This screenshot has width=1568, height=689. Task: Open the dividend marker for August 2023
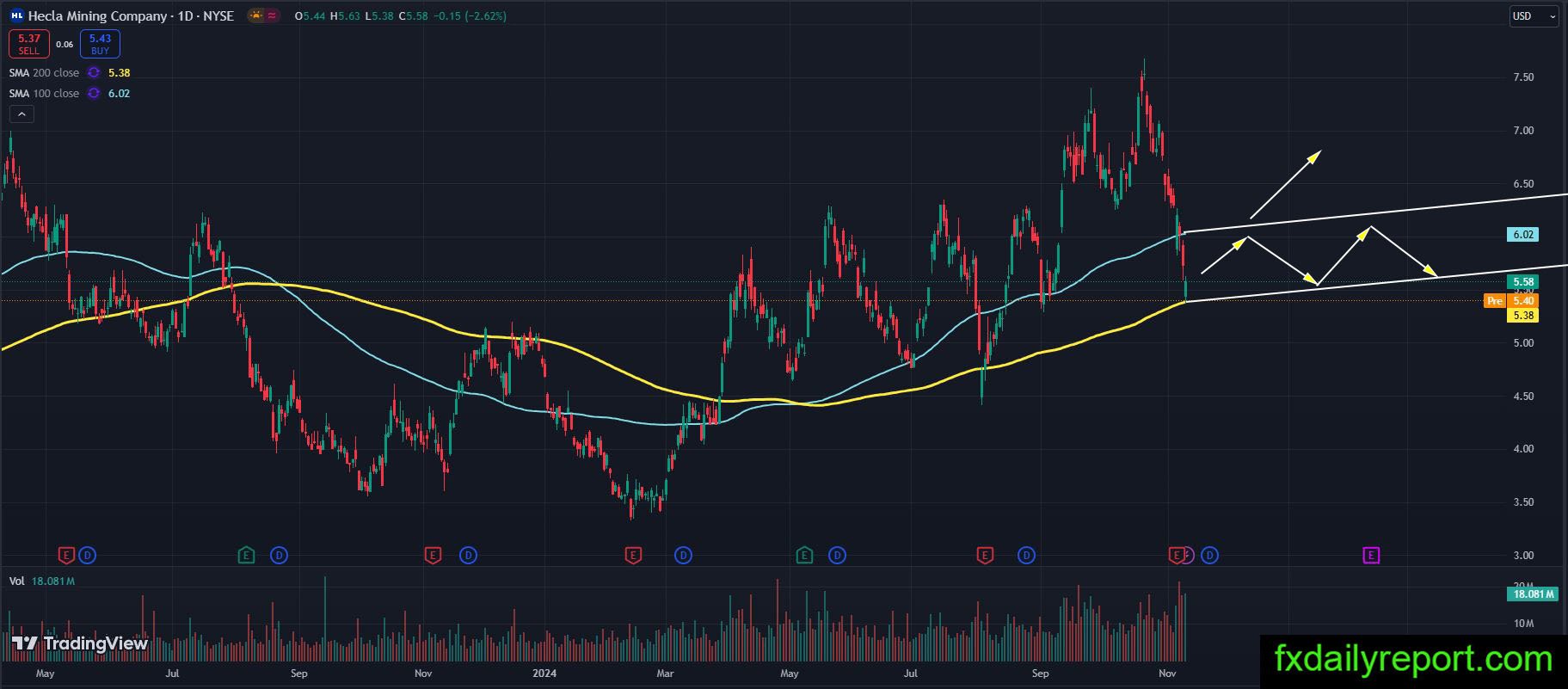coord(279,556)
